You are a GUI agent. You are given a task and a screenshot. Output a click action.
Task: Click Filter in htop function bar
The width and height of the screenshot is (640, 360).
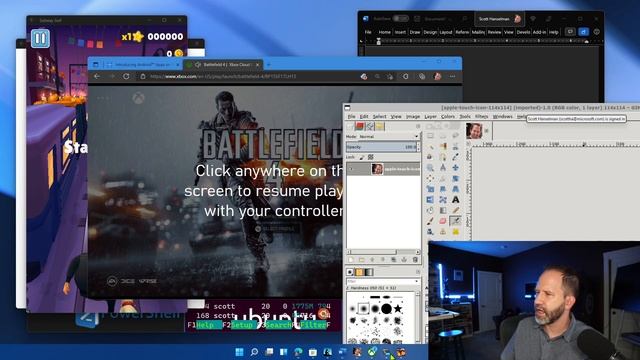(313, 325)
